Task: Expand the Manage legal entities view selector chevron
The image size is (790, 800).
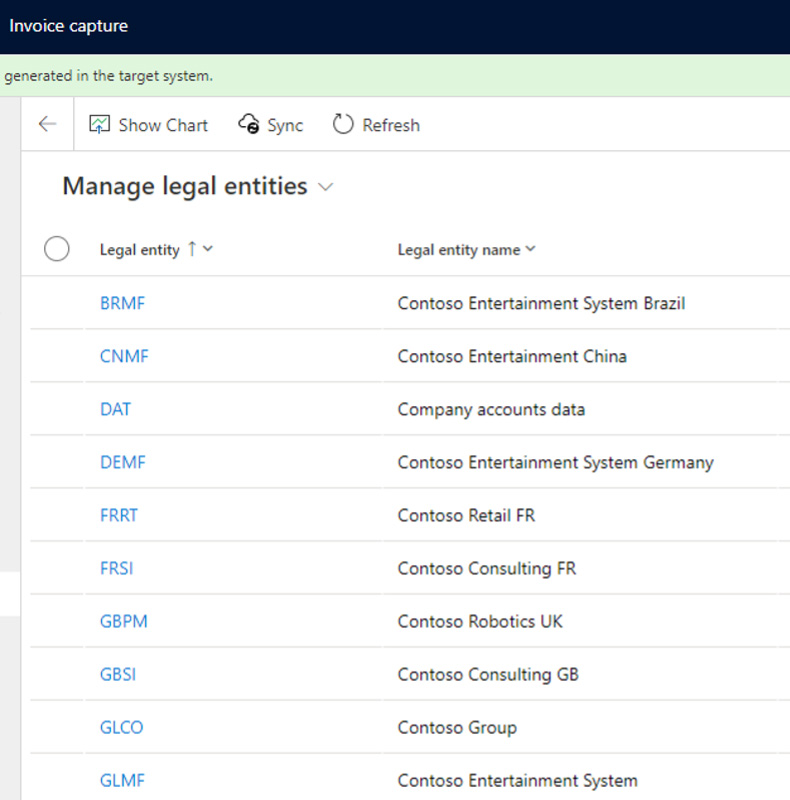Action: click(x=326, y=187)
